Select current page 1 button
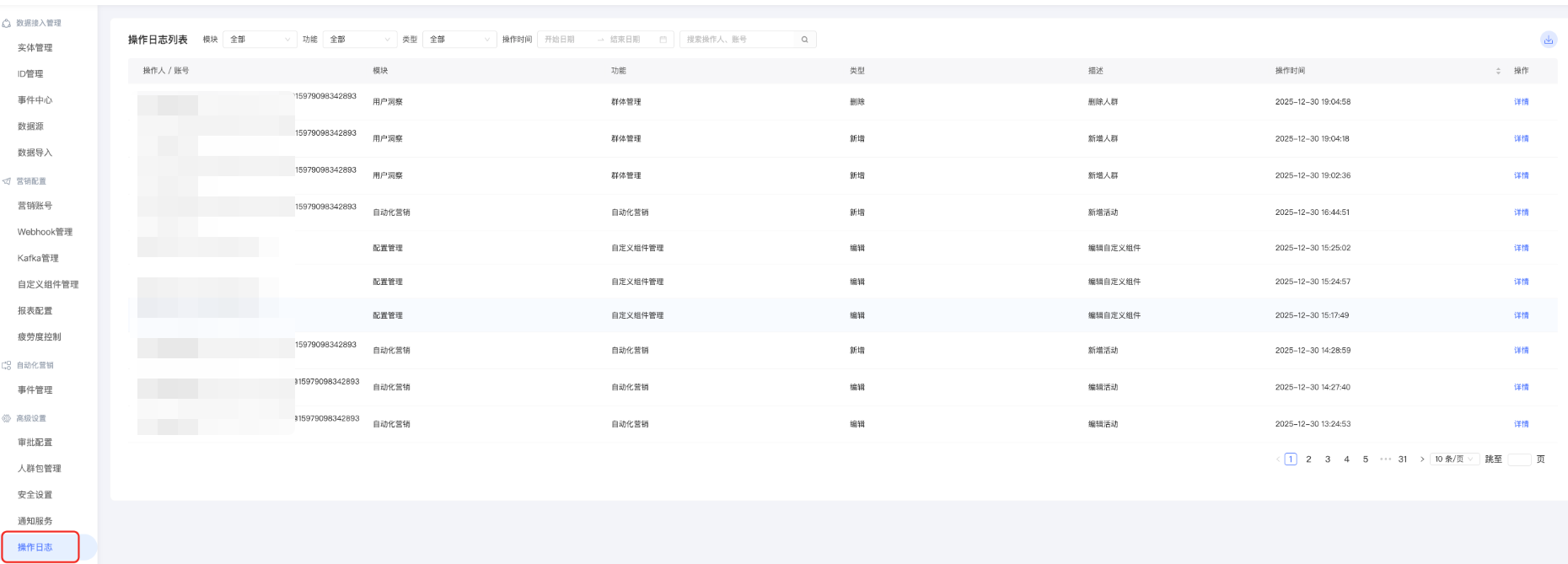 (1291, 459)
